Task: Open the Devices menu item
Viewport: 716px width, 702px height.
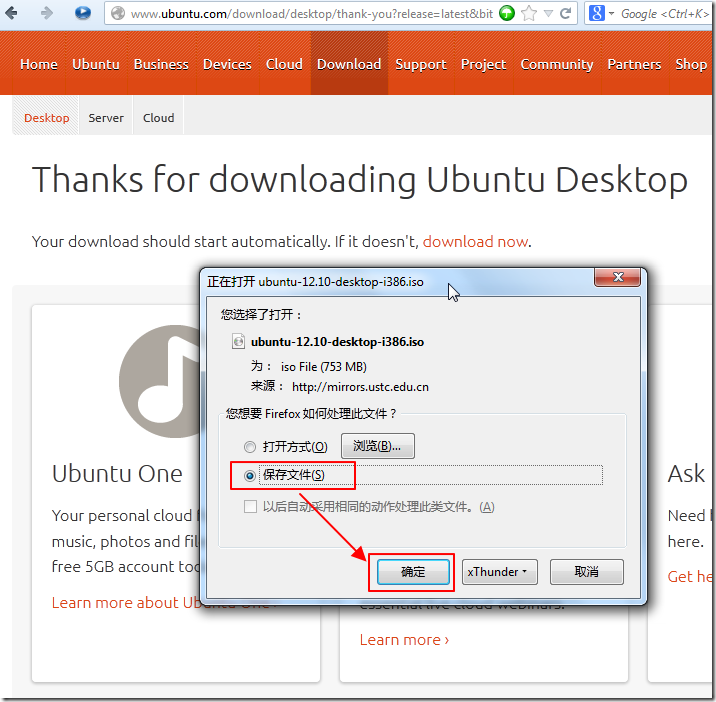Action: click(x=227, y=64)
